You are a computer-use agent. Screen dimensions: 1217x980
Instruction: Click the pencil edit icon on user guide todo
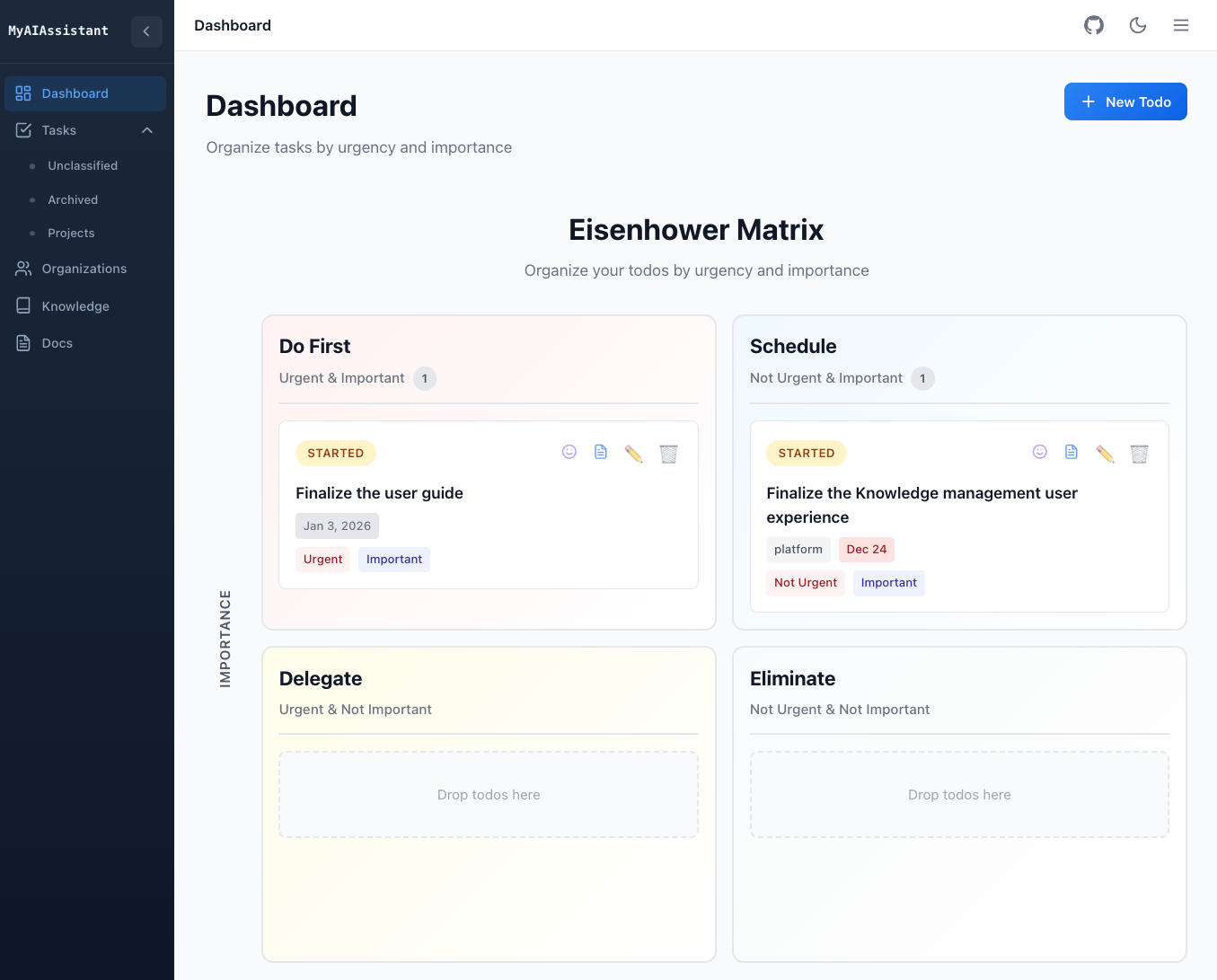point(633,454)
